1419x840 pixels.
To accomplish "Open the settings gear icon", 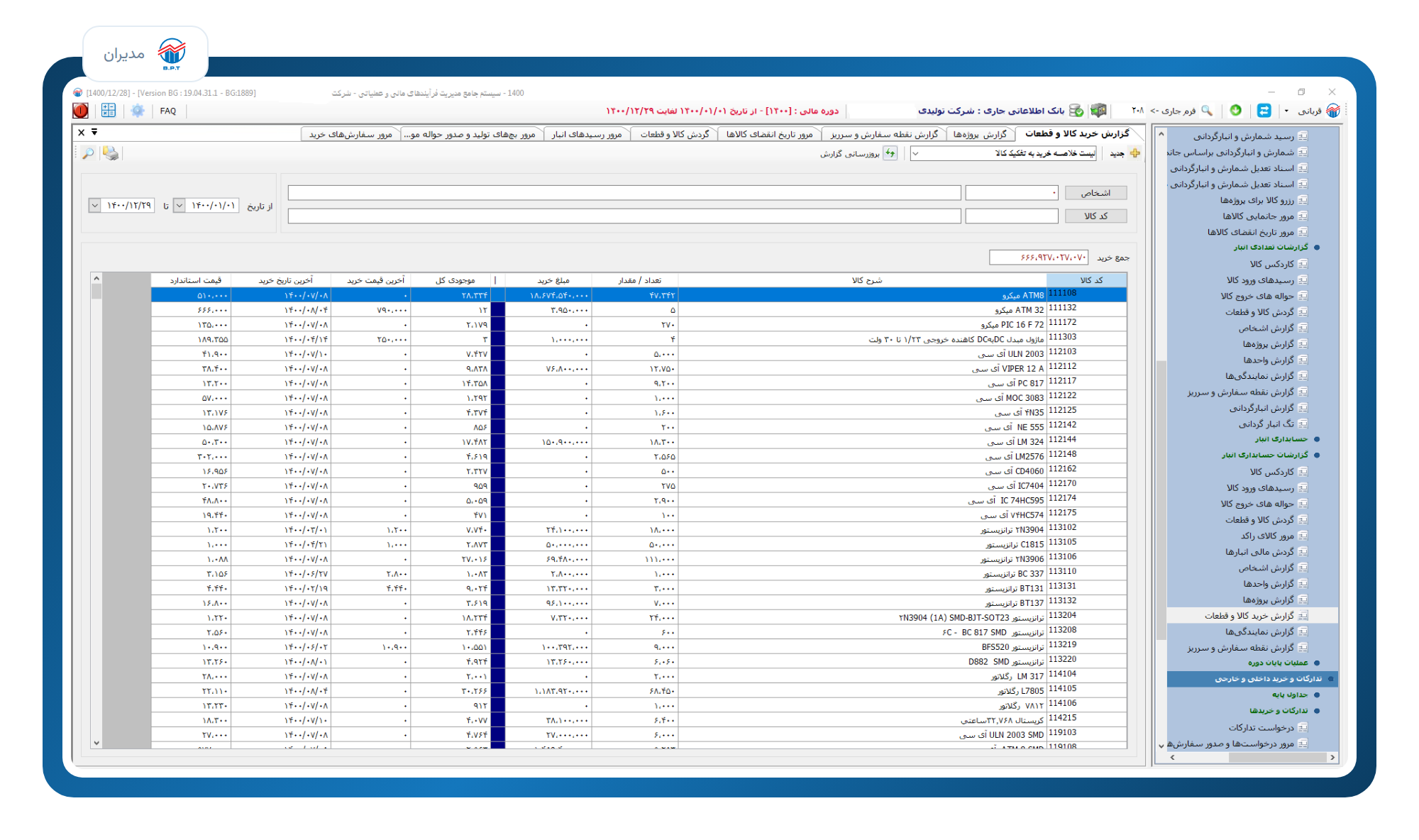I will click(138, 111).
